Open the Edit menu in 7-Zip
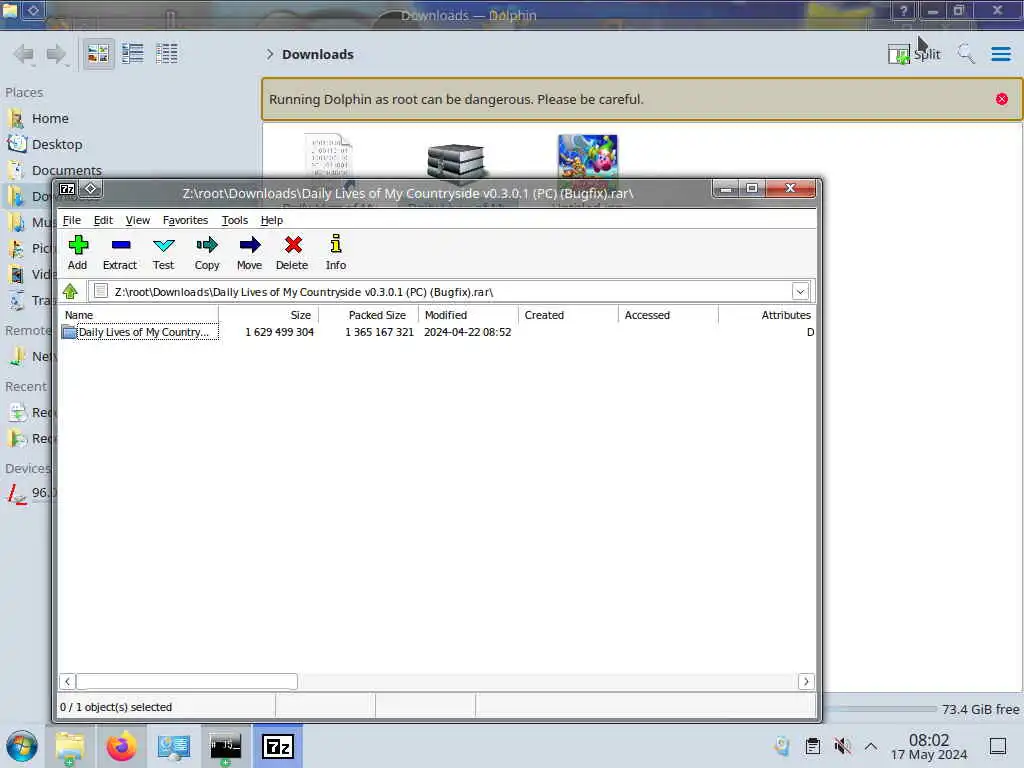Screen dimensions: 1024x768 point(103,220)
